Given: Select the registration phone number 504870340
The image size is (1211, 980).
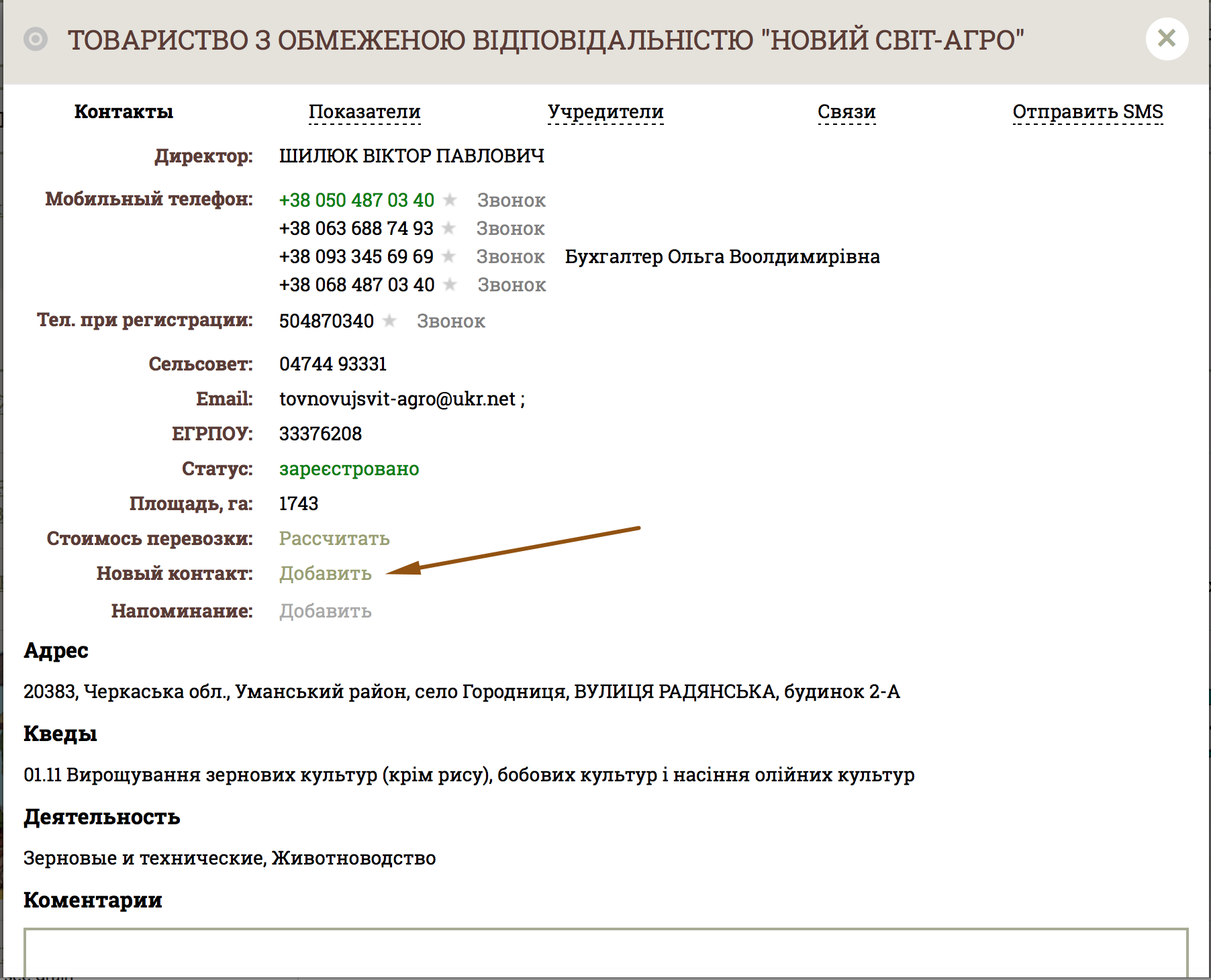Looking at the screenshot, I should tap(326, 321).
